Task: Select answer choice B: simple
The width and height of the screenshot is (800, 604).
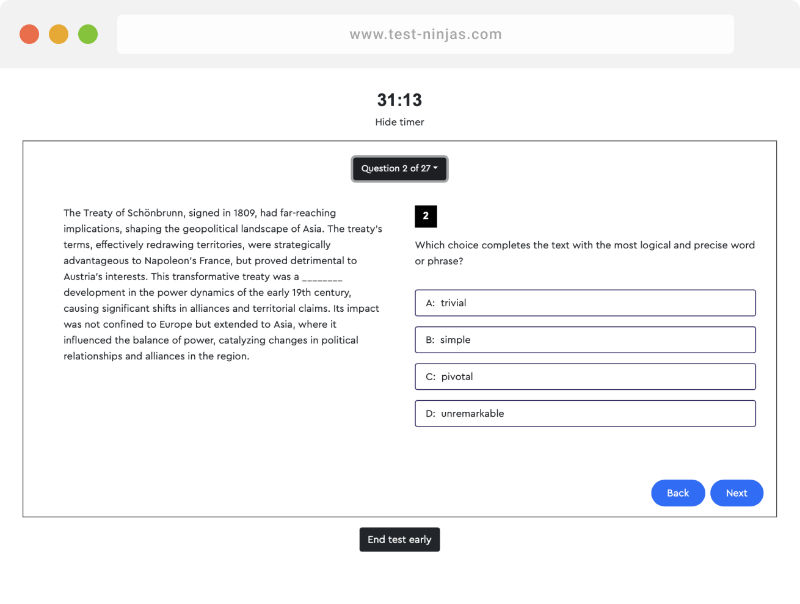Action: coord(584,339)
